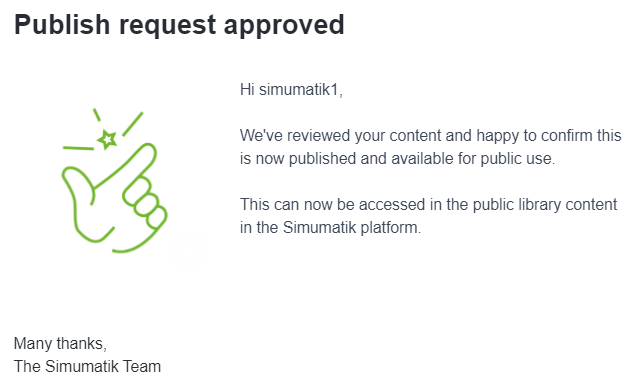The height and width of the screenshot is (389, 638).
Task: Click the 'Hi simumatik1,' greeting
Action: click(291, 90)
